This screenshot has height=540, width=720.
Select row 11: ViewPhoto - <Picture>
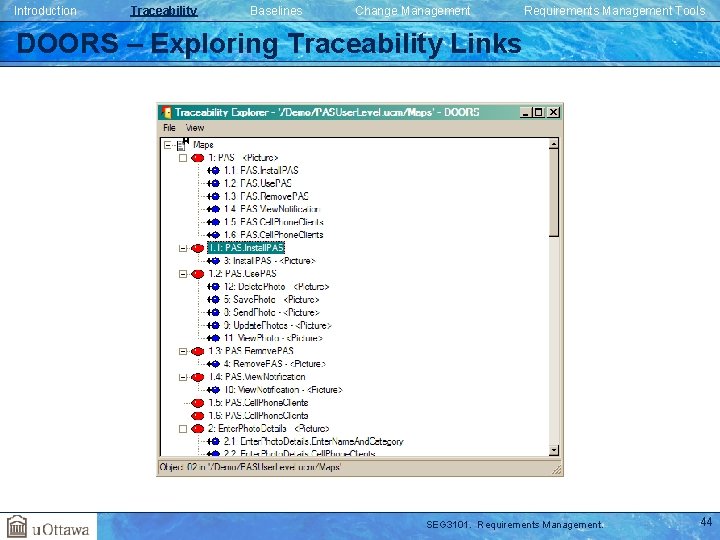tap(273, 338)
